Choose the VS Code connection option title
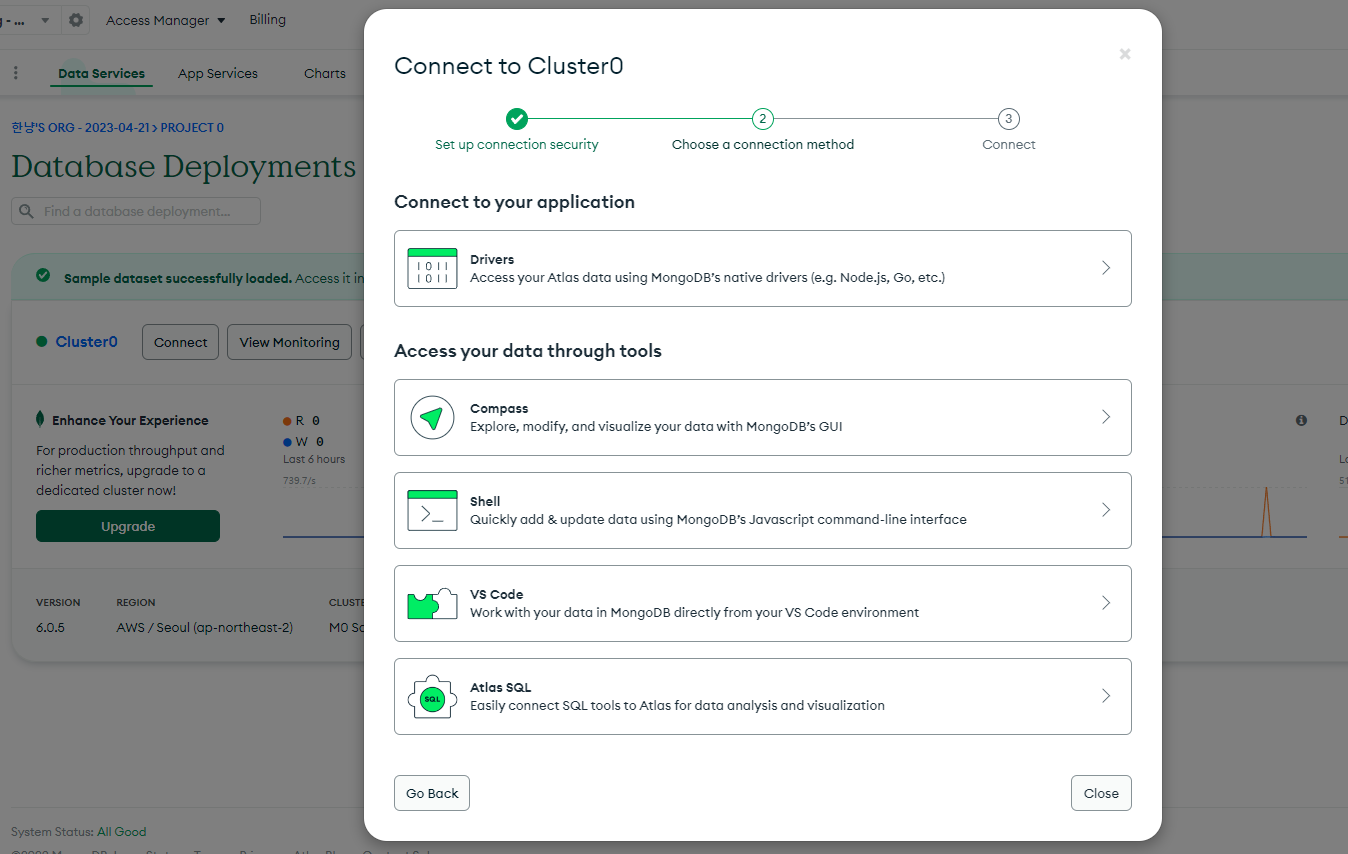This screenshot has height=854, width=1348. click(x=497, y=594)
